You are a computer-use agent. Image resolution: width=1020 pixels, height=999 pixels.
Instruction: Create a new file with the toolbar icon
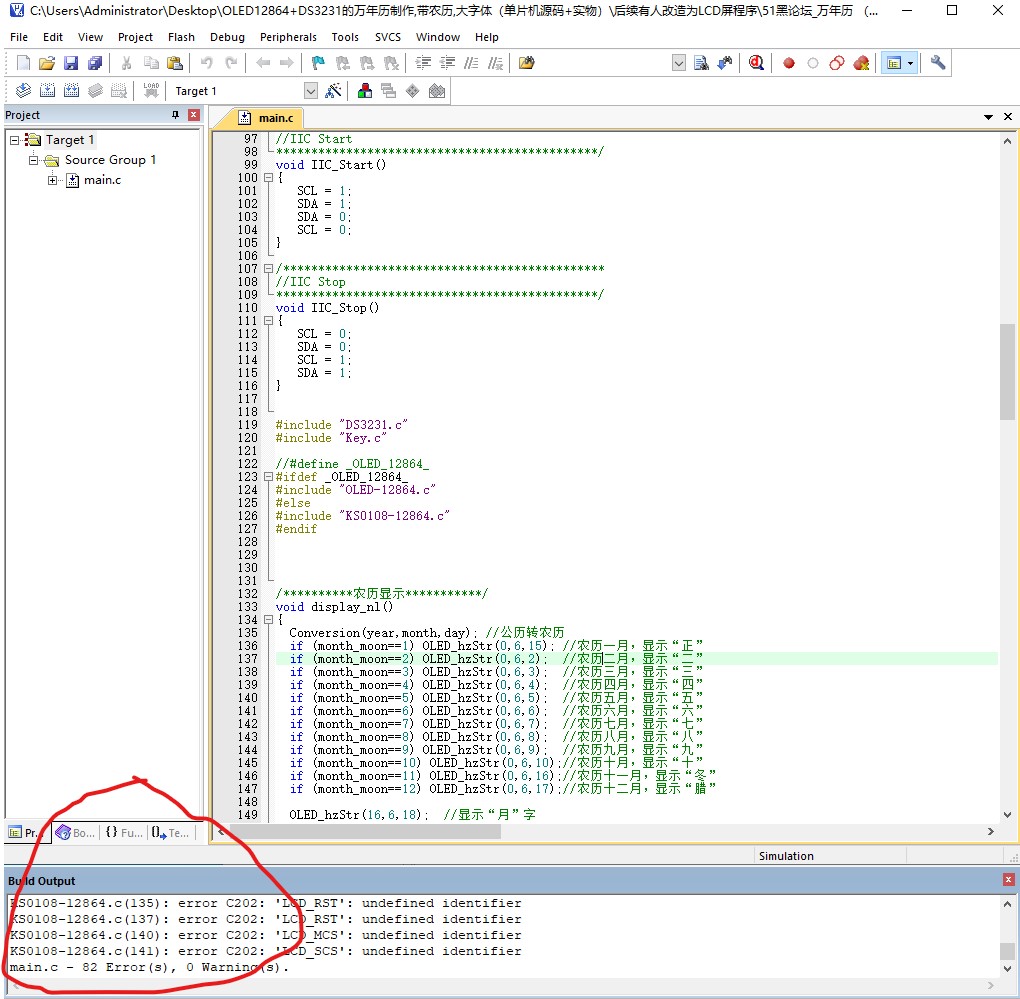23,63
